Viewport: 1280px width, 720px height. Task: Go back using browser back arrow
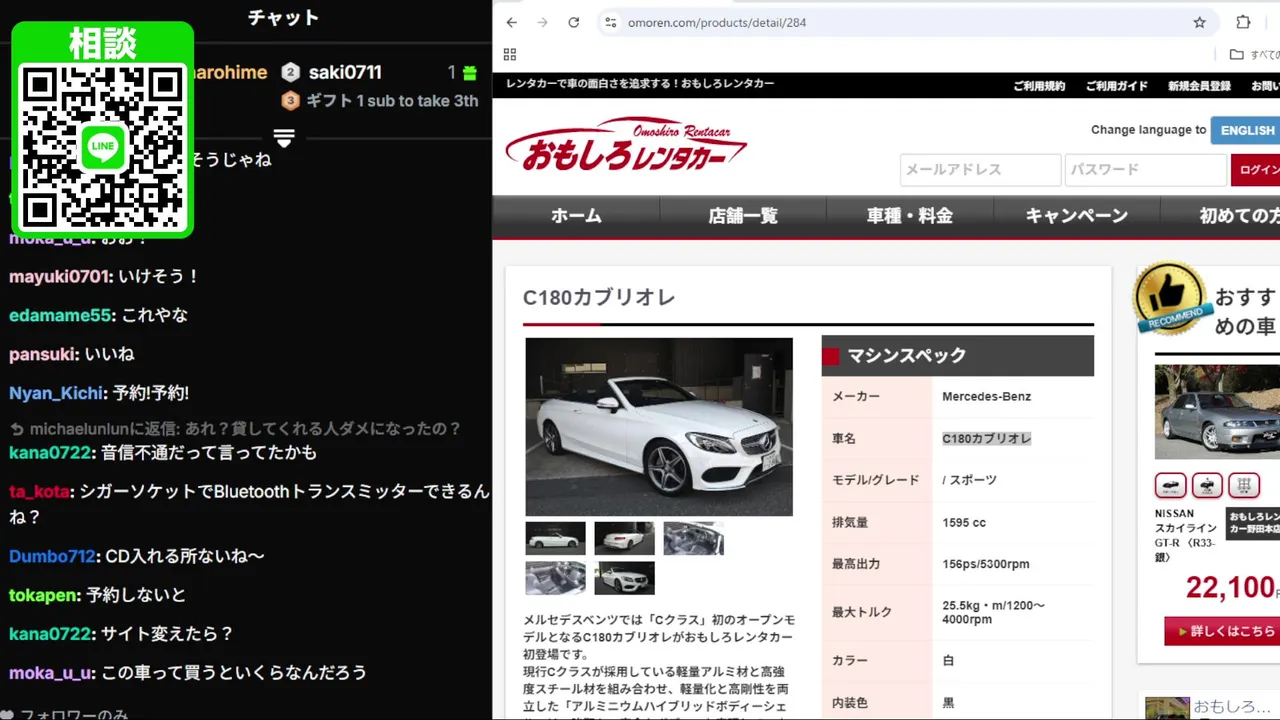pyautogui.click(x=512, y=22)
